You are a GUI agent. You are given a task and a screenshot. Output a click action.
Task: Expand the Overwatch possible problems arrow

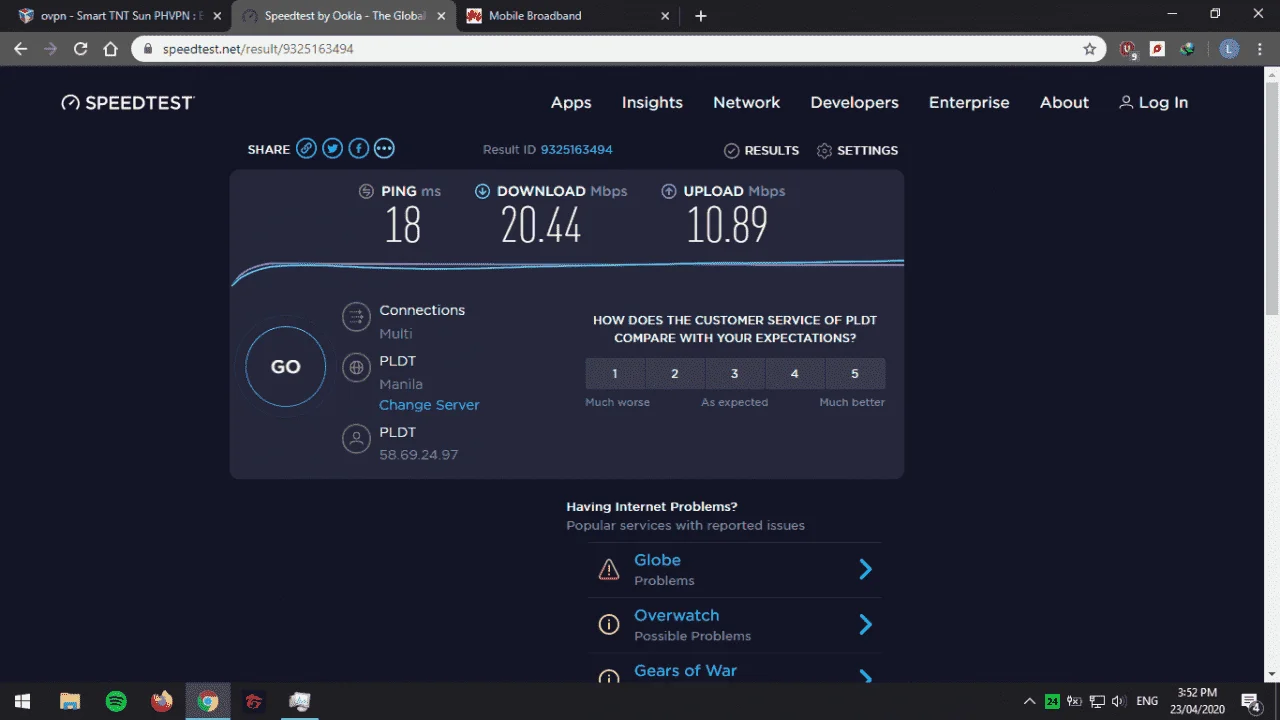tap(866, 625)
